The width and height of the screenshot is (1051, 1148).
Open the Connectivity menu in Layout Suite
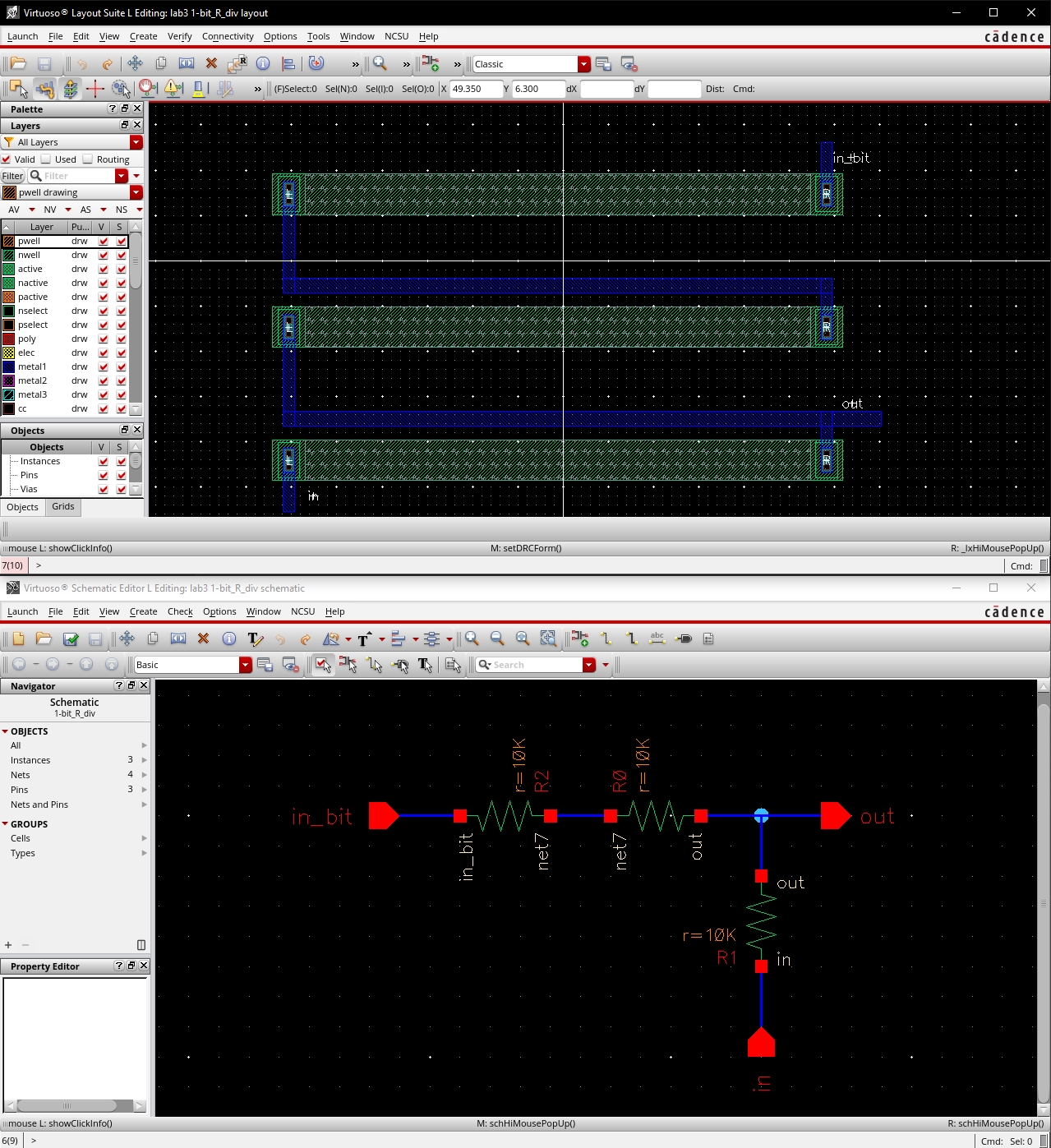228,36
